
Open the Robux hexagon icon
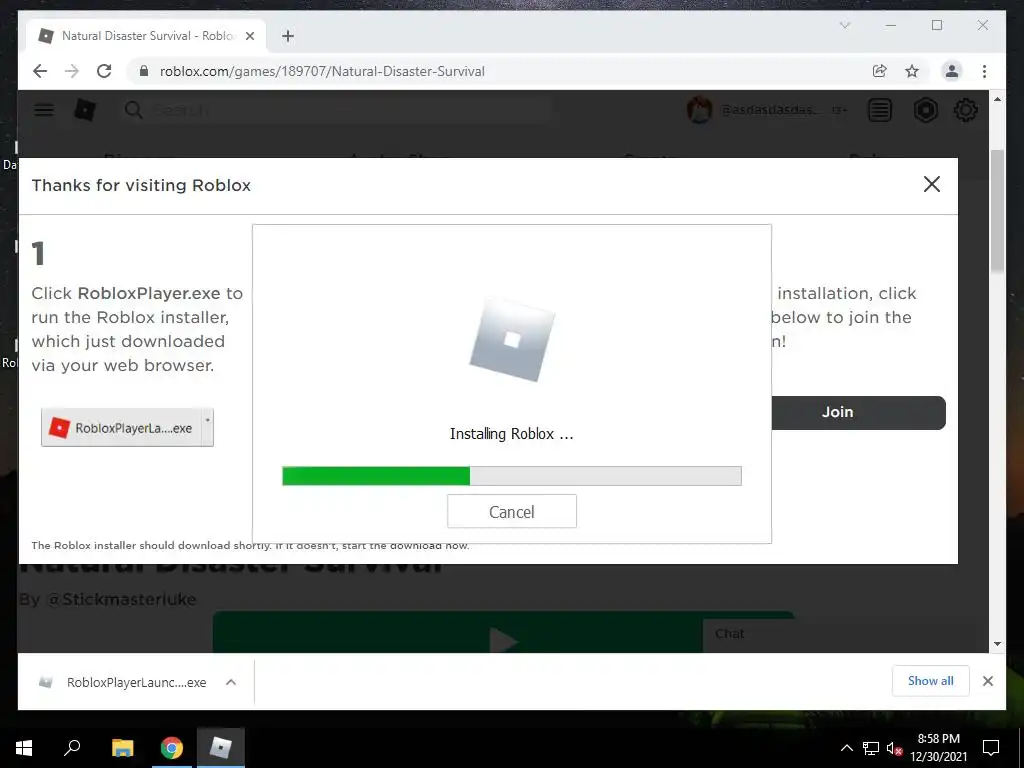(925, 110)
